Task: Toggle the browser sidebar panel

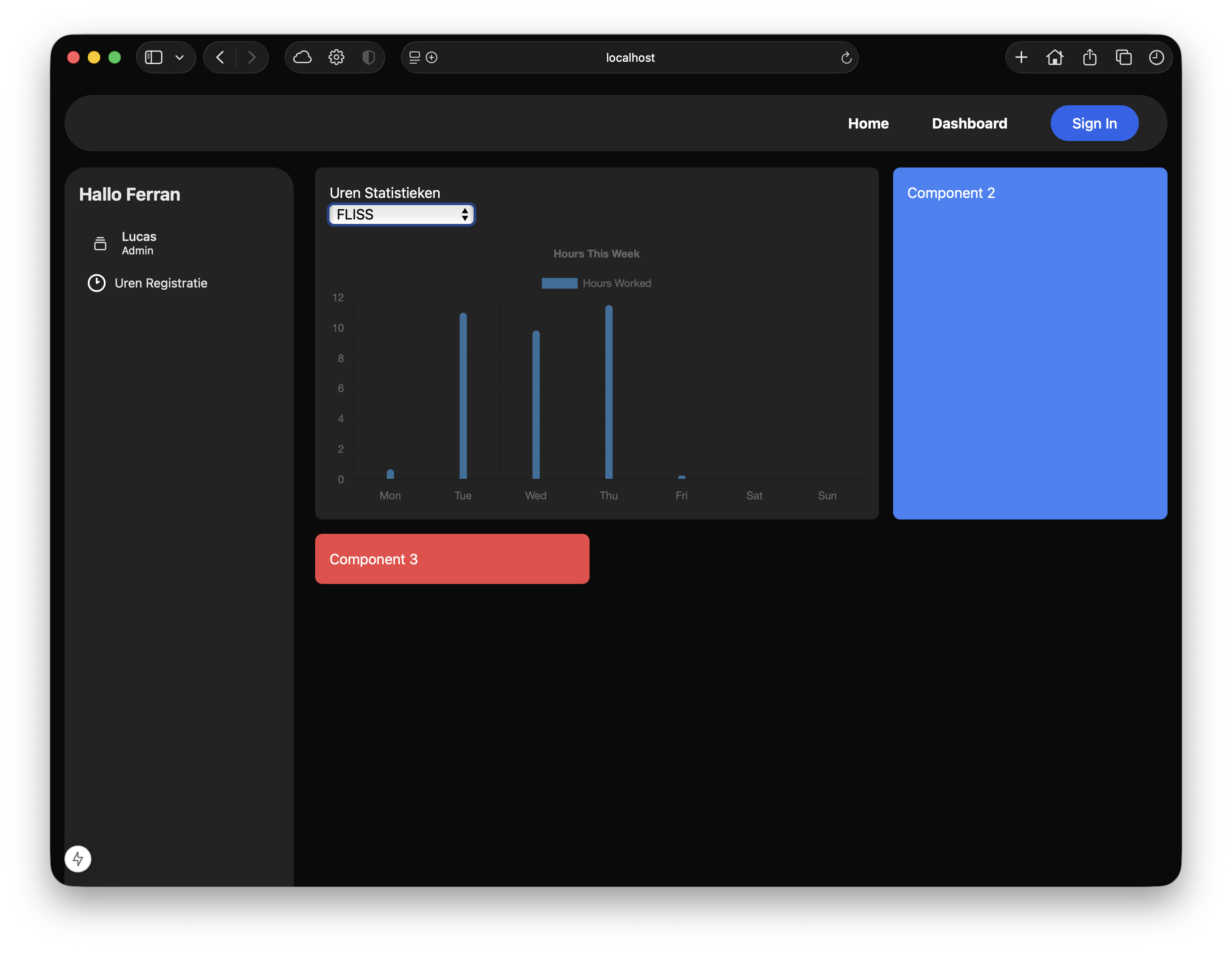Action: (153, 57)
